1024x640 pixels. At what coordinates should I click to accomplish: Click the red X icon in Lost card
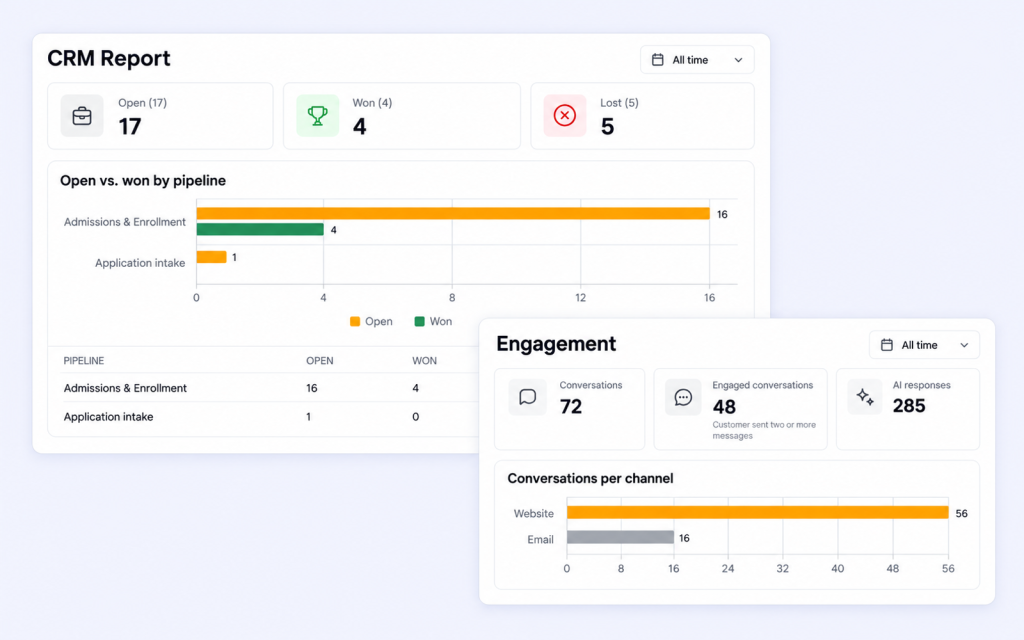(565, 116)
